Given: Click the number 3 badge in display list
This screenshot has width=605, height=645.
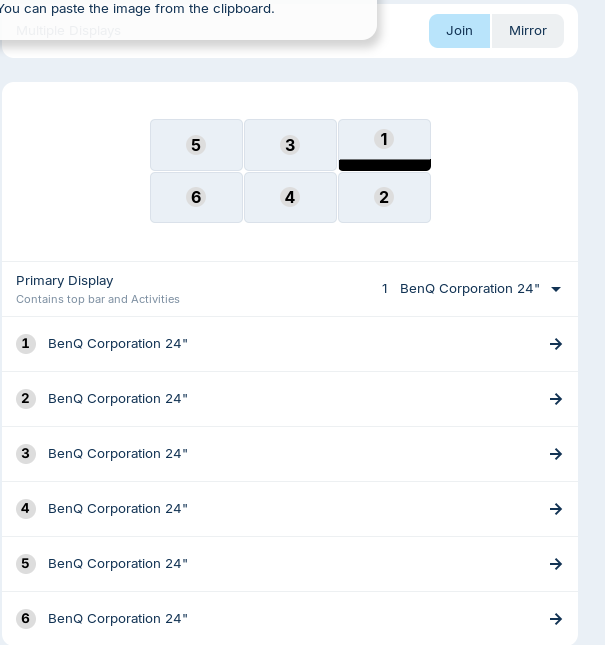Looking at the screenshot, I should 26,454.
